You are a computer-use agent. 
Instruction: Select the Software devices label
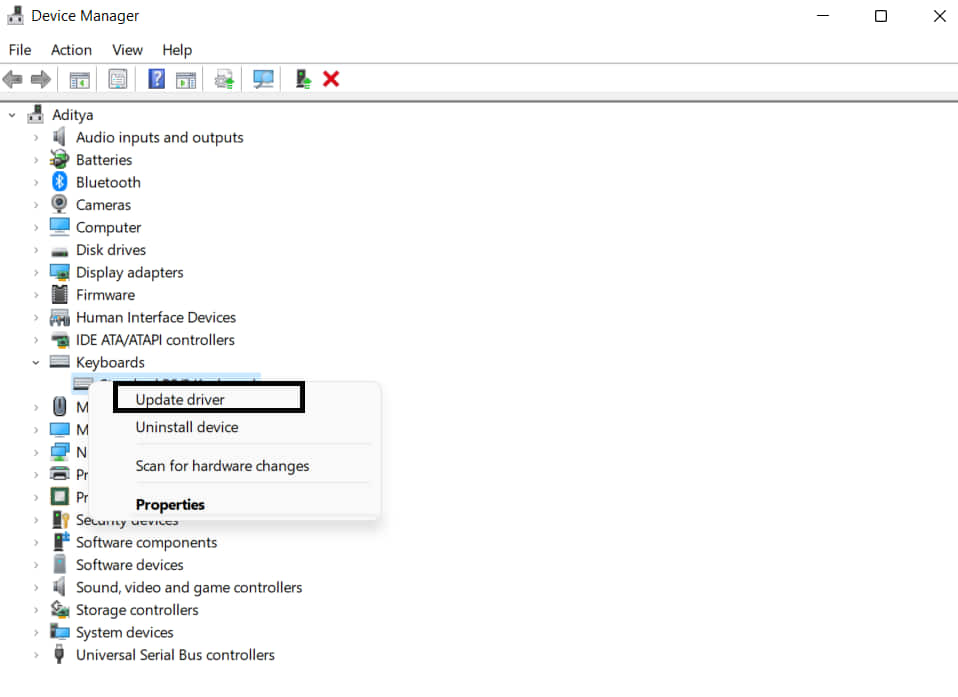(130, 565)
